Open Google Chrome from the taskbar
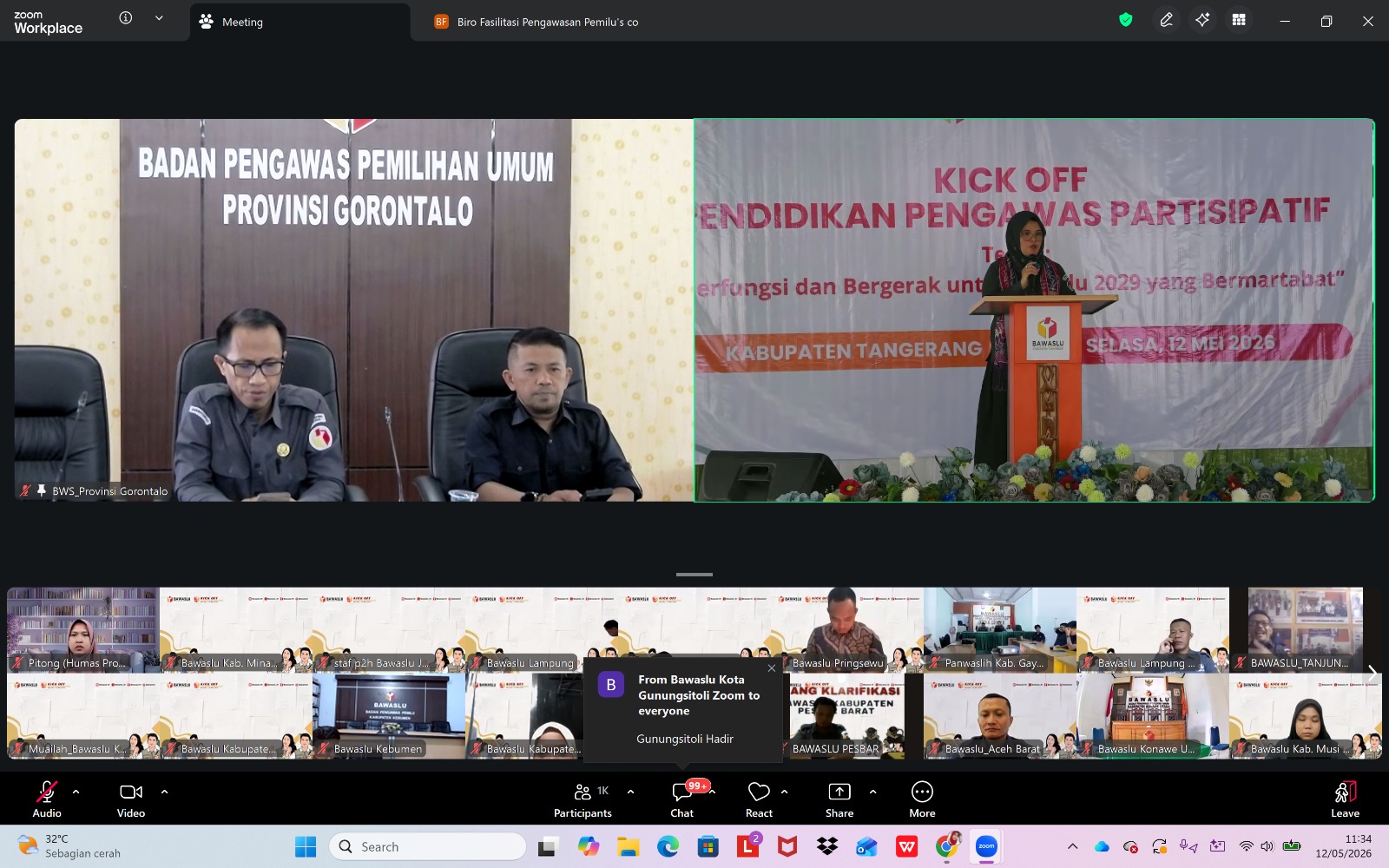Image resolution: width=1389 pixels, height=868 pixels. click(x=947, y=846)
